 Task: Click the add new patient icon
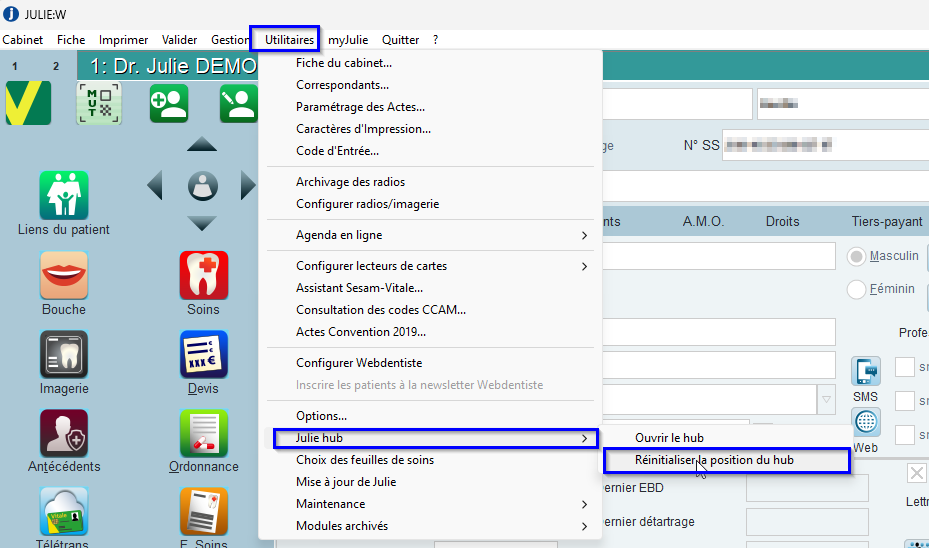coord(169,103)
